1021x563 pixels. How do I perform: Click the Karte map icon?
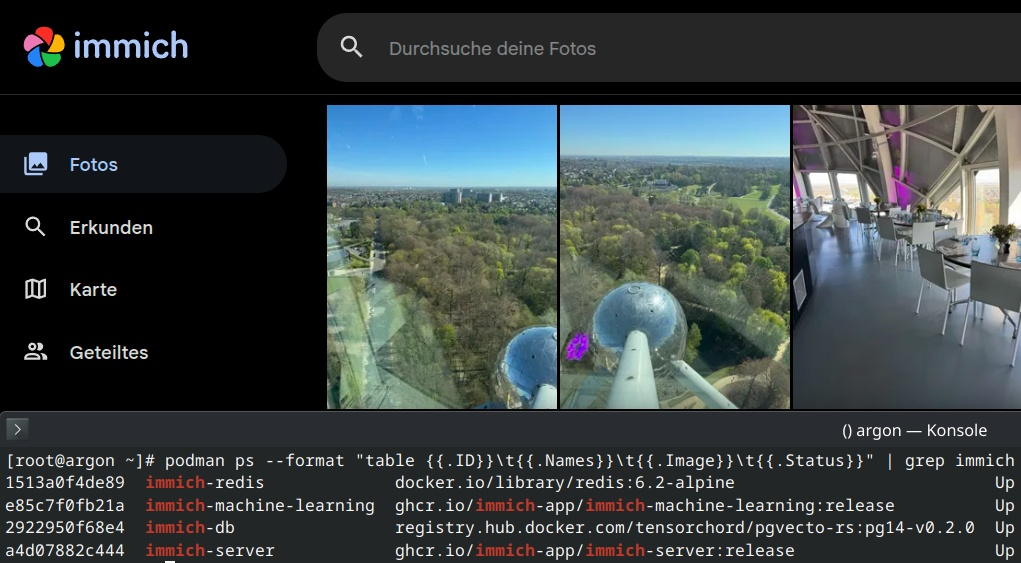point(36,290)
